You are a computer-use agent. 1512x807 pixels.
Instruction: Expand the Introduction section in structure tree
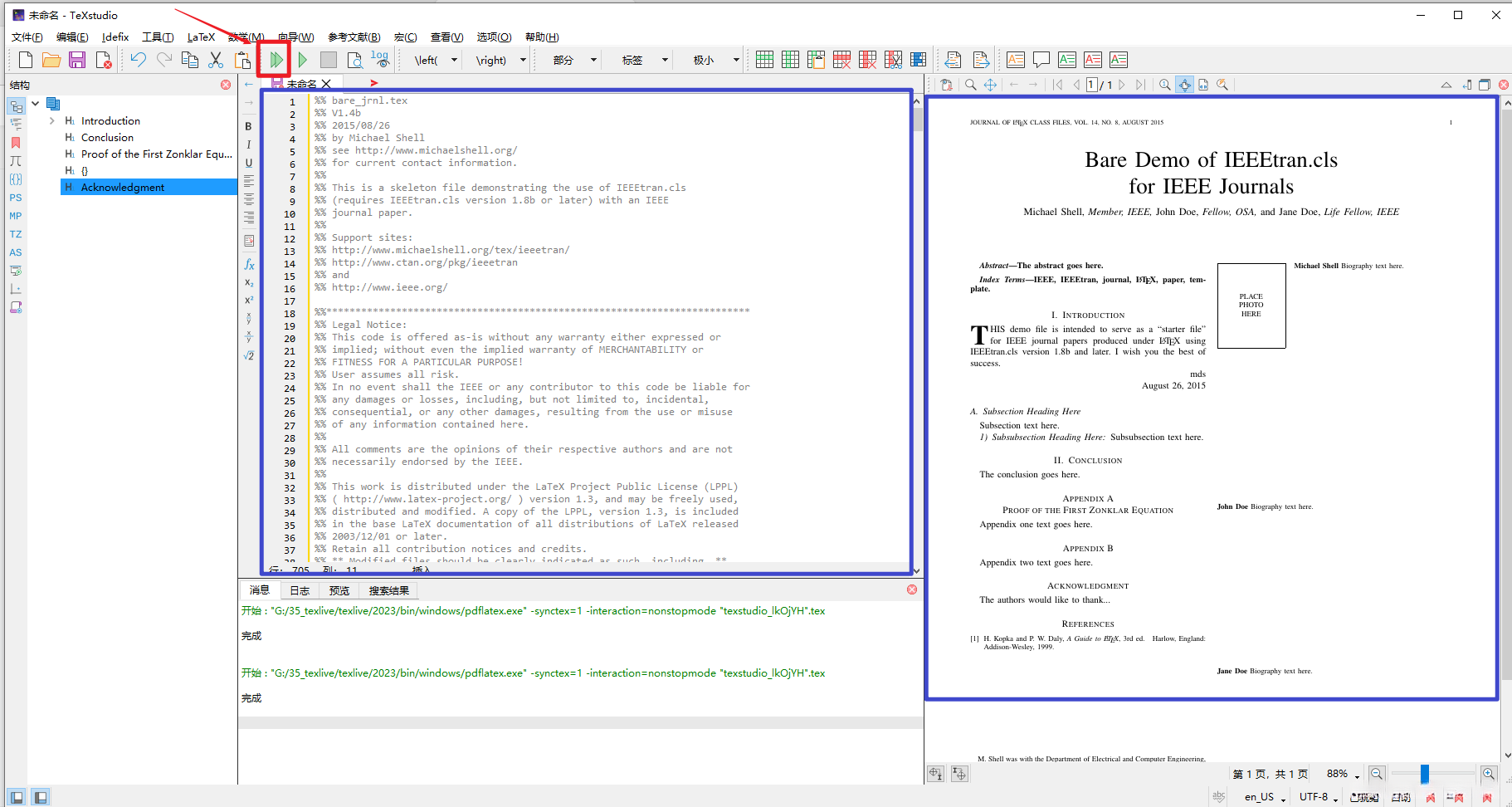(52, 121)
